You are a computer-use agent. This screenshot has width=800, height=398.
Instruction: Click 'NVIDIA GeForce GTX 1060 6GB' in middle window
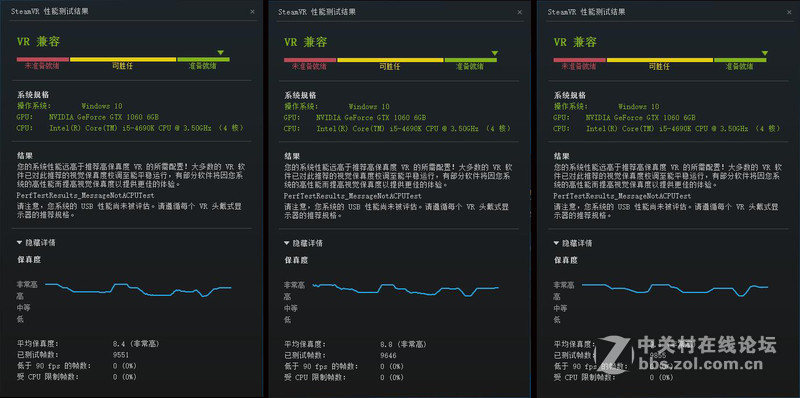[371, 117]
